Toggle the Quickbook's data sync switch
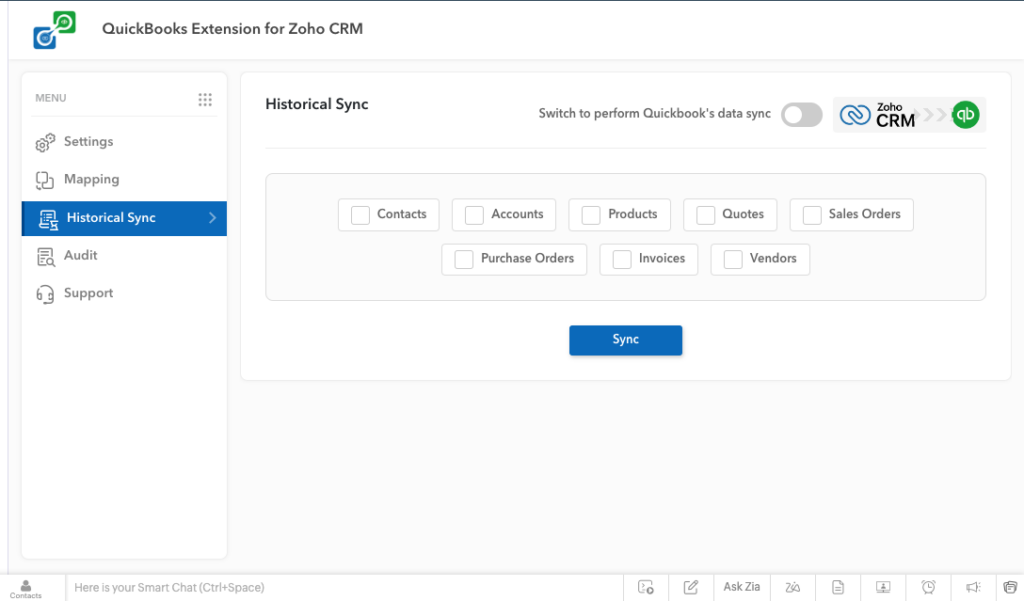Image resolution: width=1024 pixels, height=601 pixels. pos(801,115)
